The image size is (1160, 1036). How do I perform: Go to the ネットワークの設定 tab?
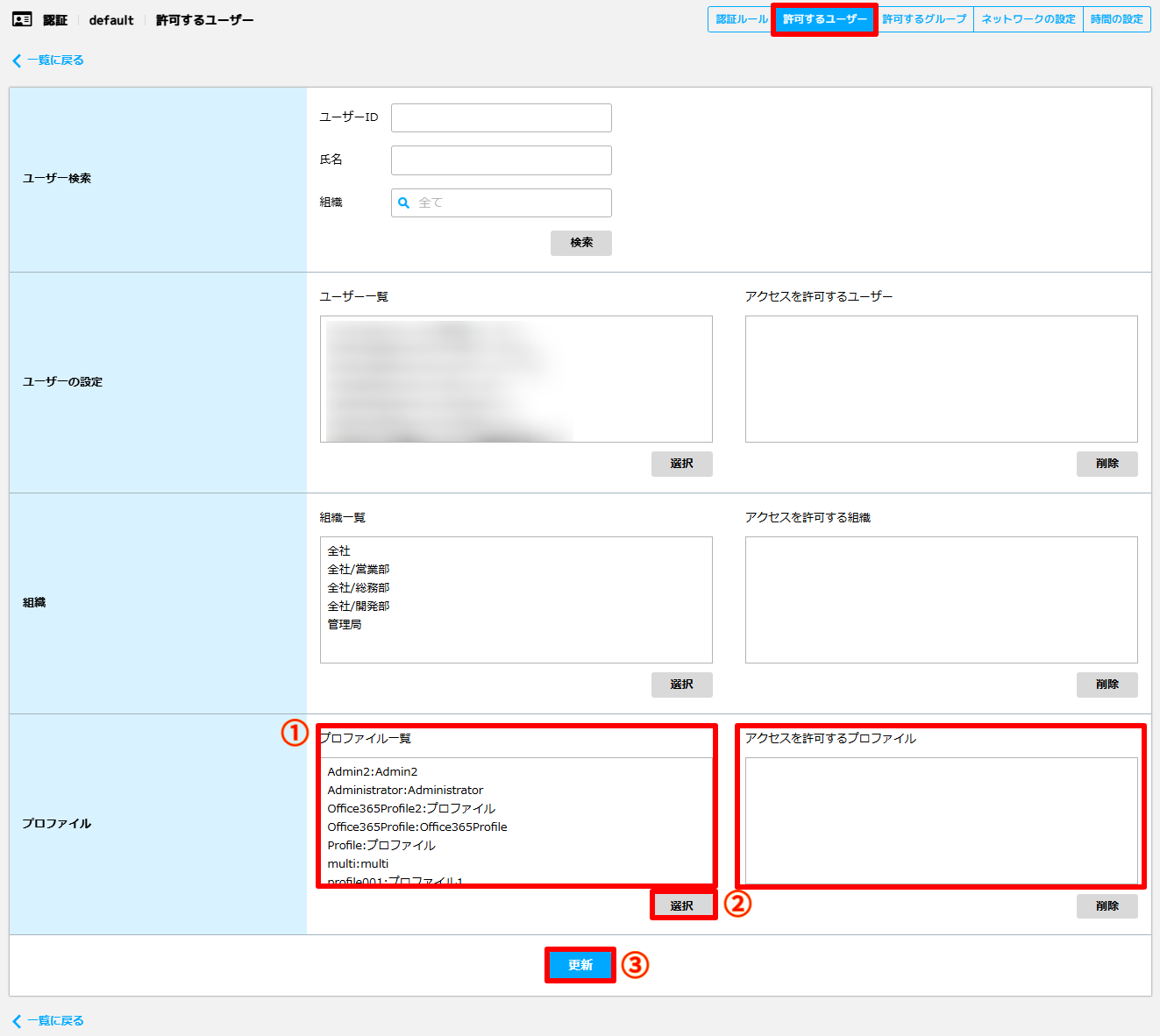pos(1028,19)
